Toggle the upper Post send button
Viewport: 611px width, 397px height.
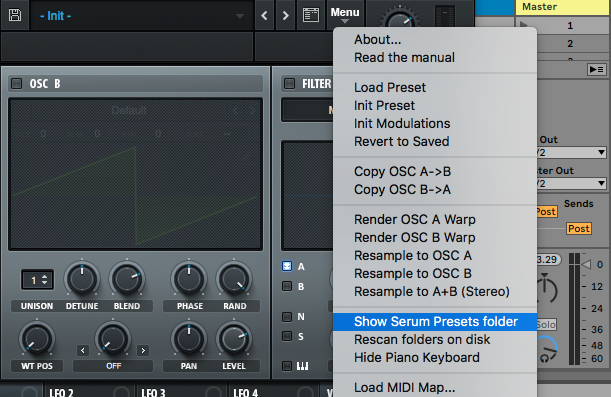[x=547, y=212]
